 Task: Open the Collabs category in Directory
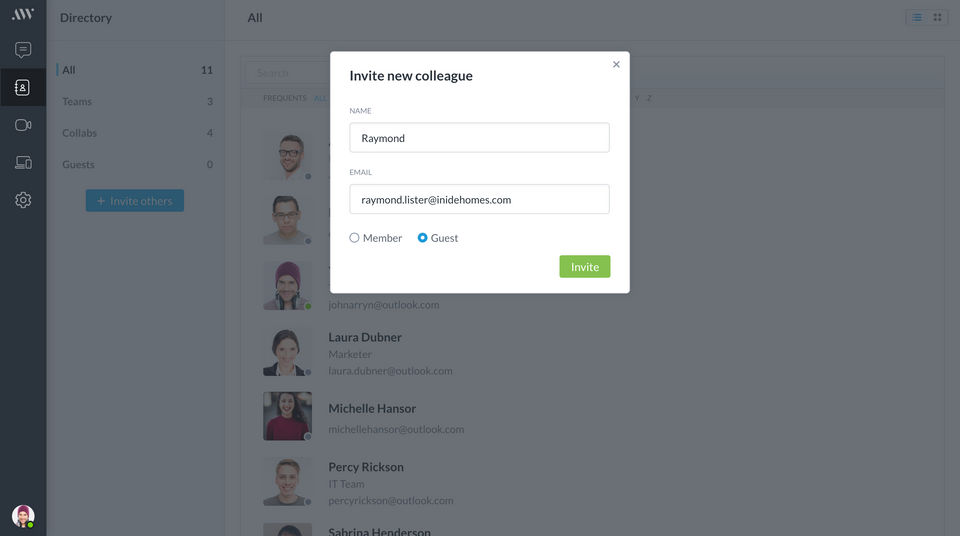pyautogui.click(x=80, y=133)
